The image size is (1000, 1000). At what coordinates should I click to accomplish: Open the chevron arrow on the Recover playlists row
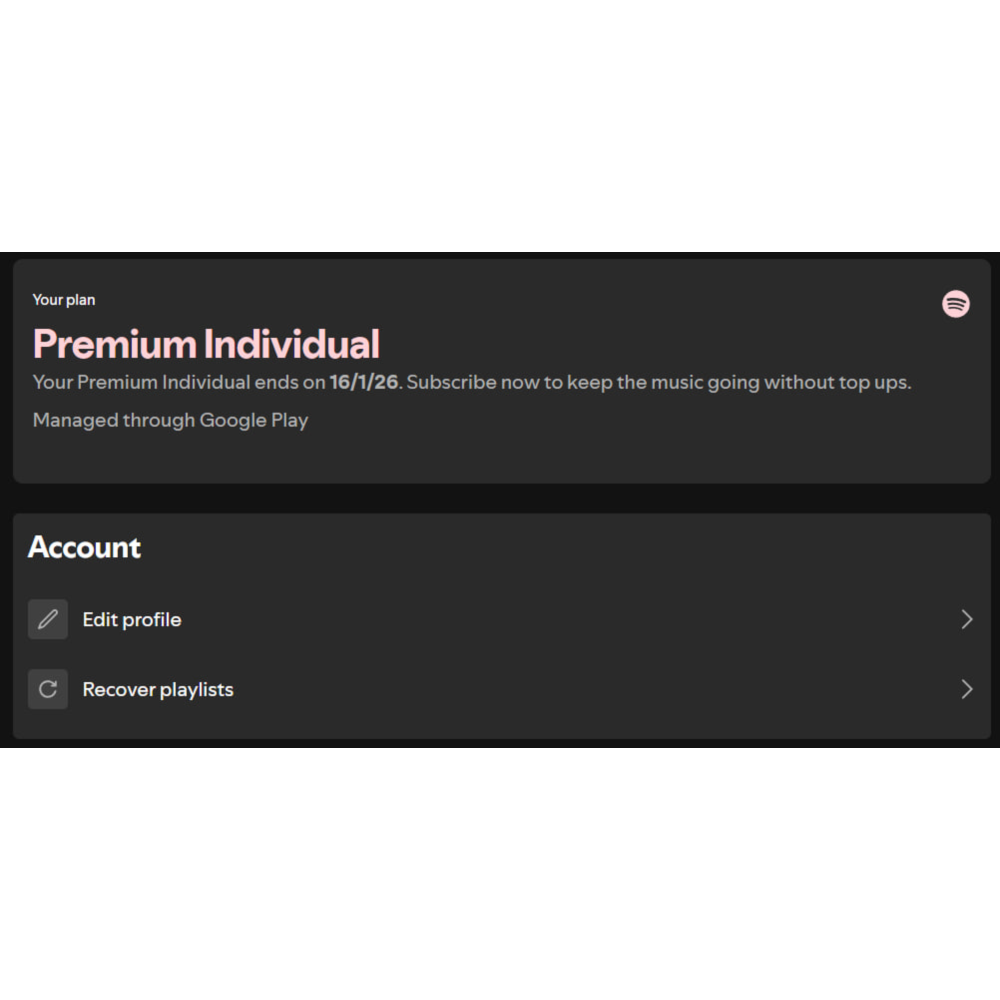pos(967,689)
